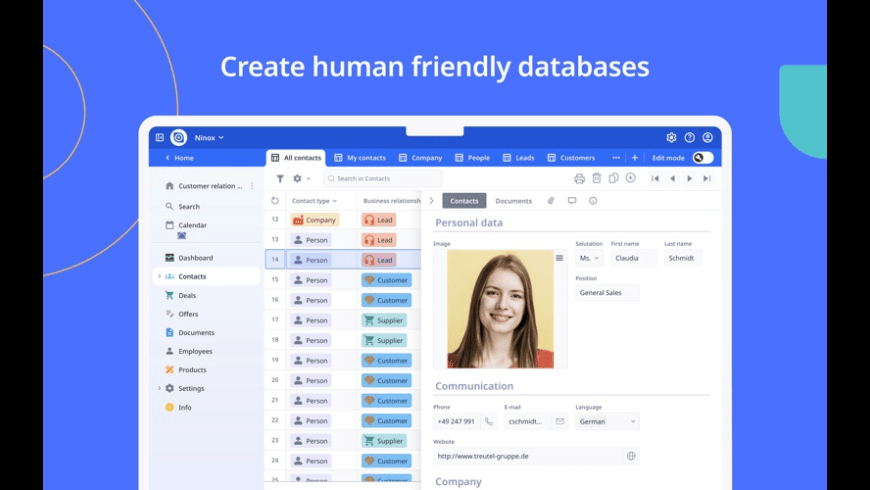Screen dimensions: 870x490
Task: Switch to the Leads tab
Action: pyautogui.click(x=519, y=158)
